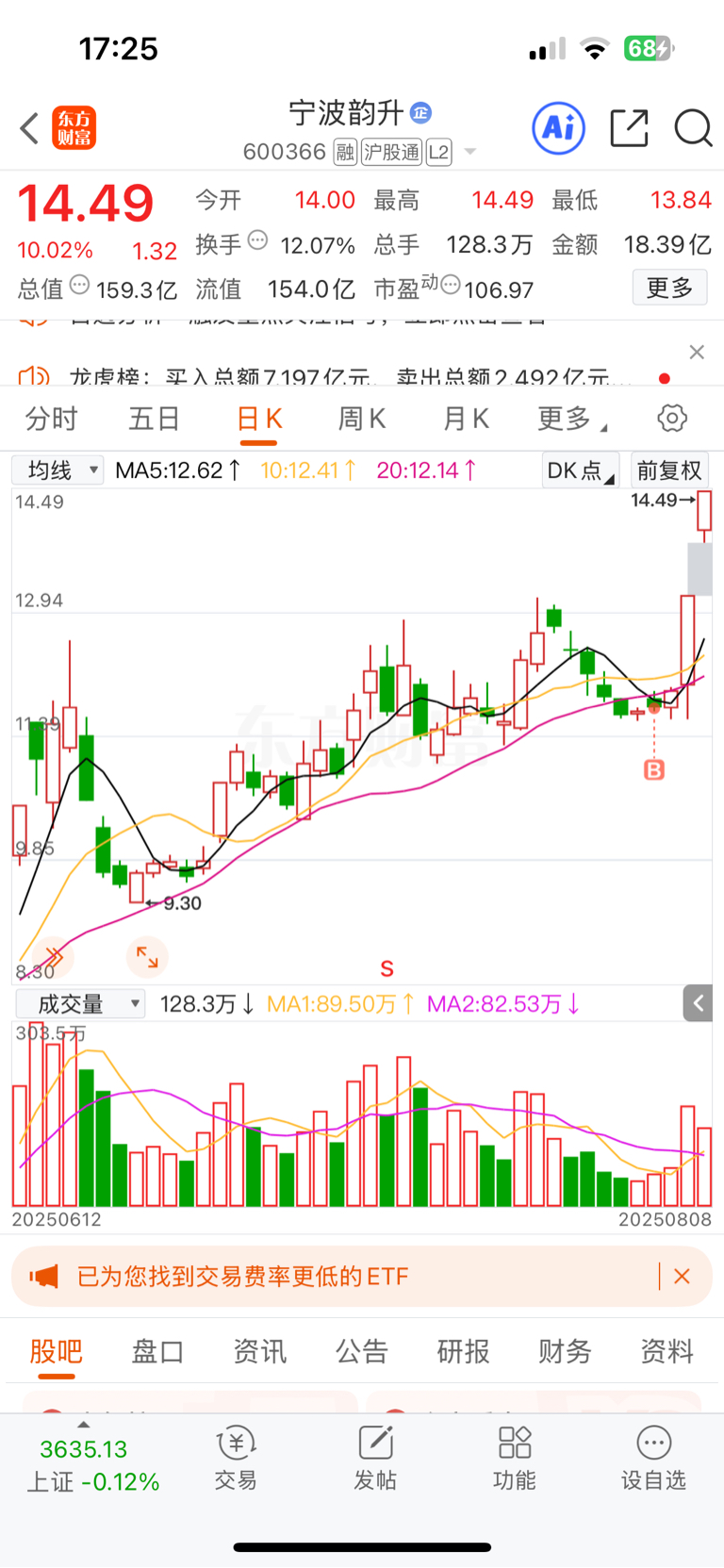Open the 东方财富 logo icon

[x=74, y=128]
